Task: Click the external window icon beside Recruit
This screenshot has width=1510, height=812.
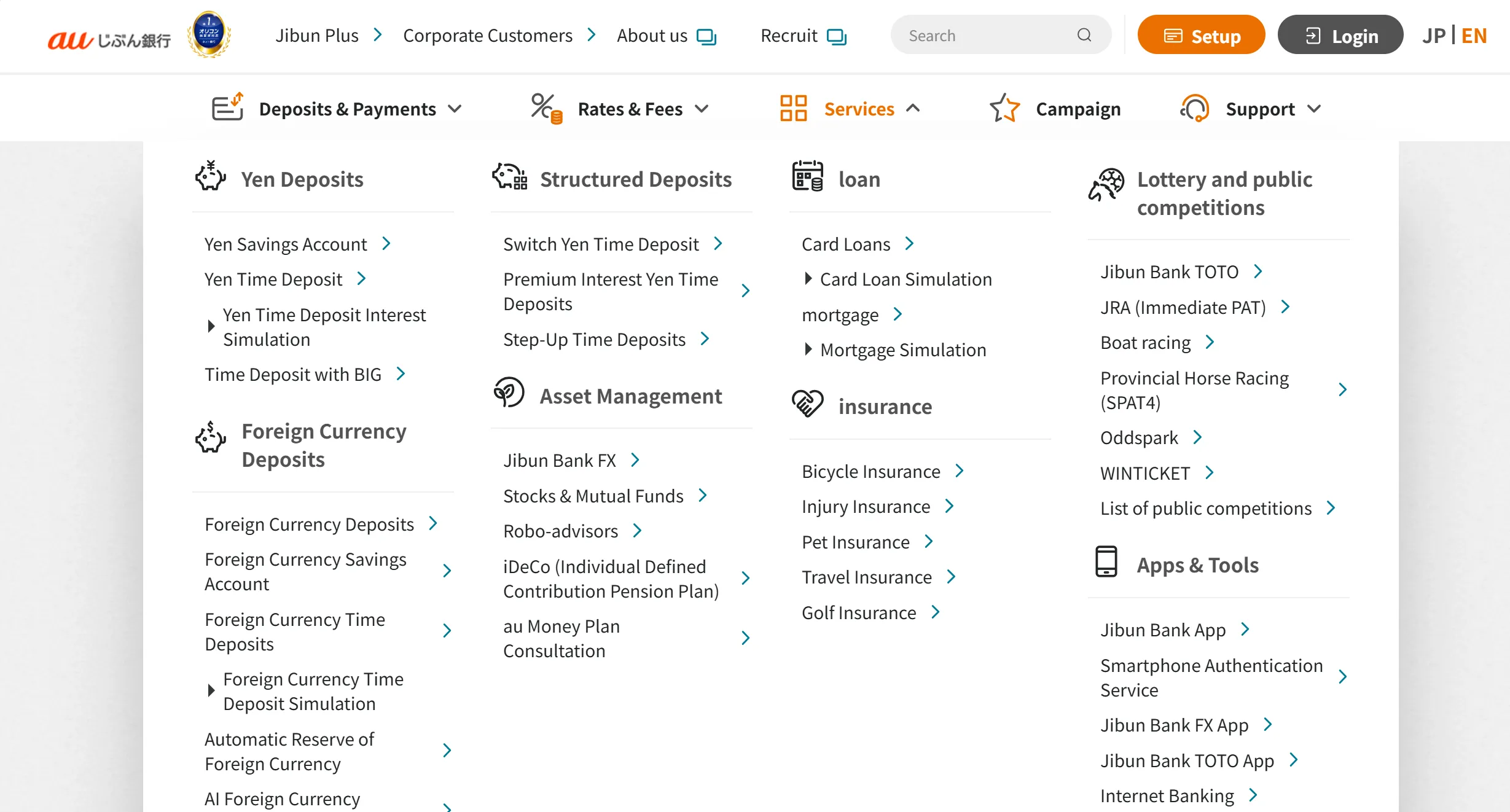Action: coord(837,37)
